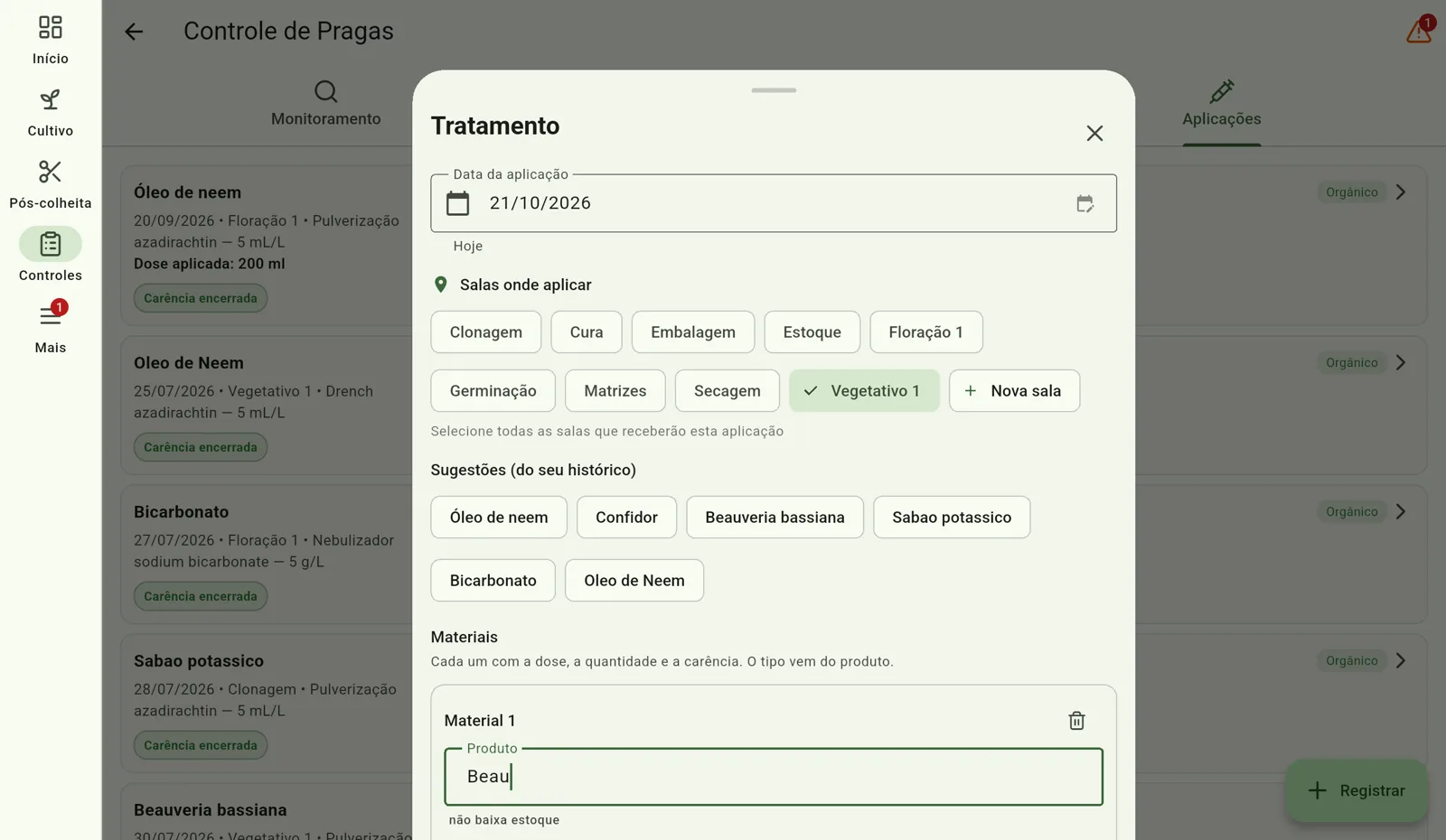This screenshot has height=840, width=1446.
Task: Toggle the Cura room chip
Action: [x=587, y=332]
